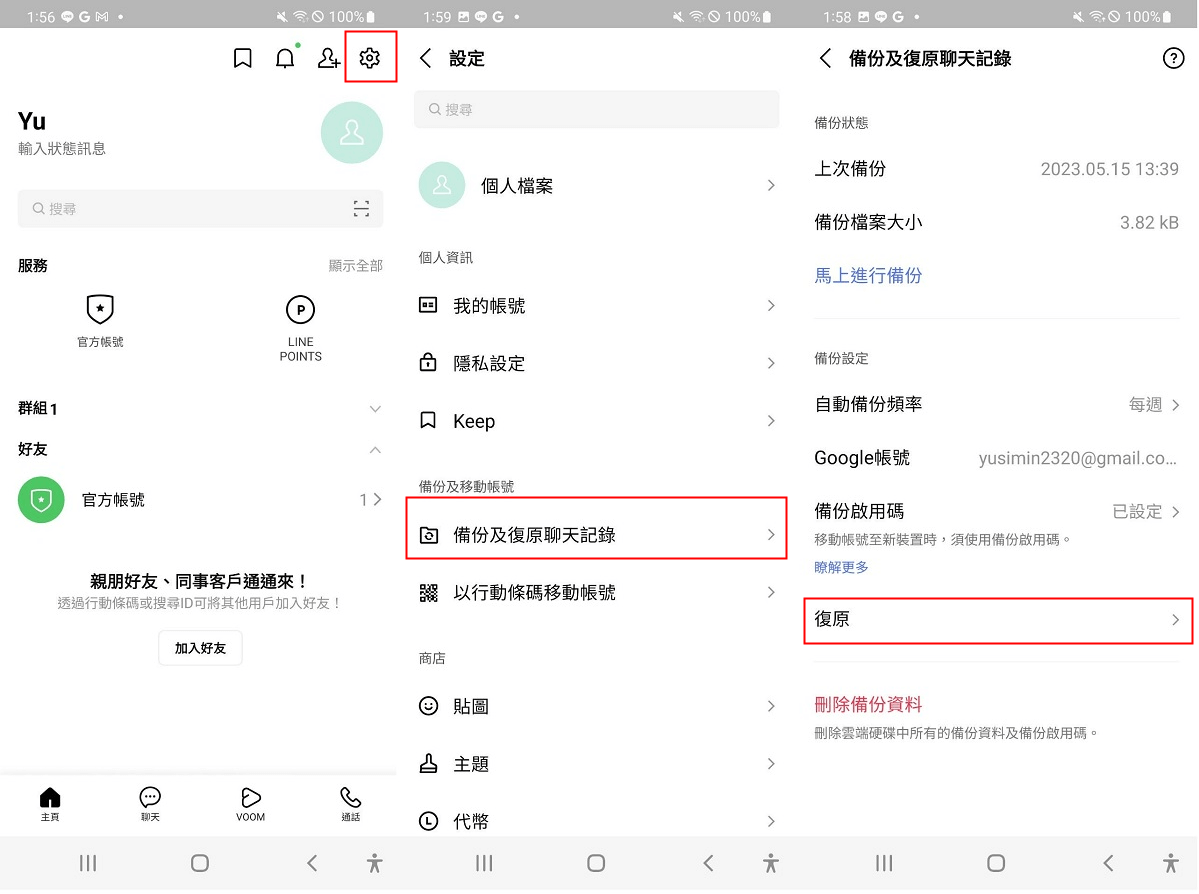Open the Settings gear icon
The image size is (1199, 894).
pyautogui.click(x=370, y=57)
